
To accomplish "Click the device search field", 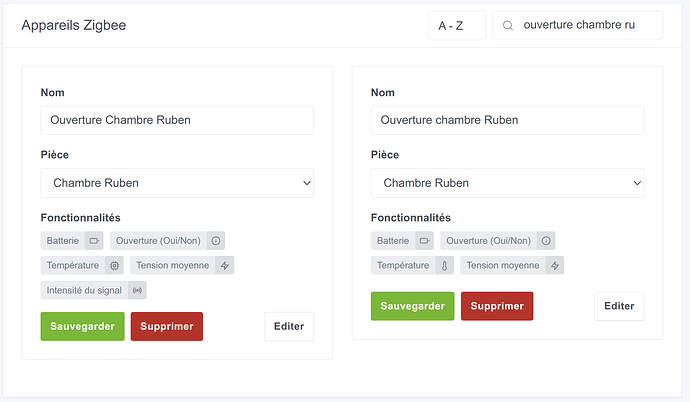I will pos(585,26).
